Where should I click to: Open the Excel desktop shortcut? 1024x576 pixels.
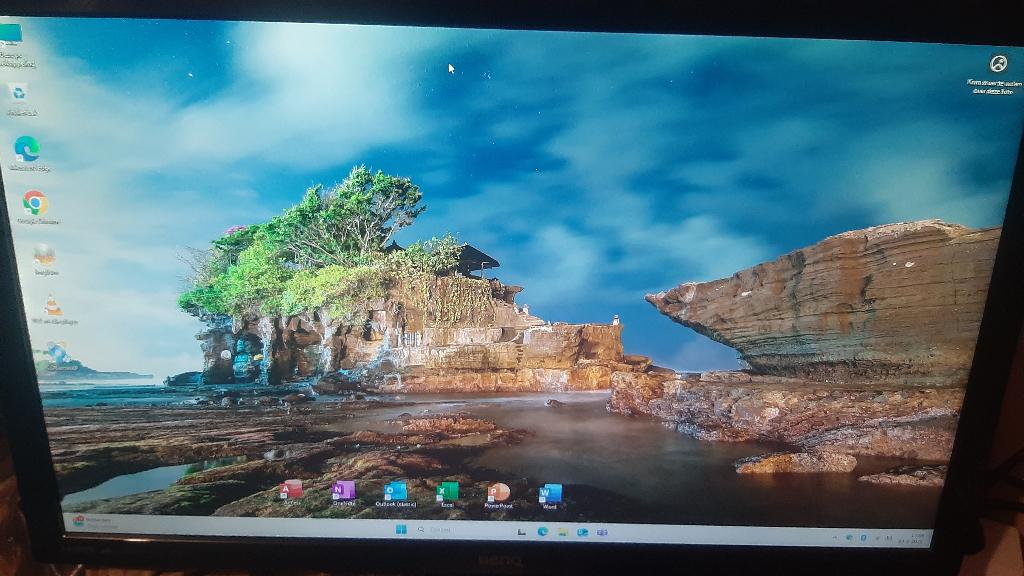447,494
